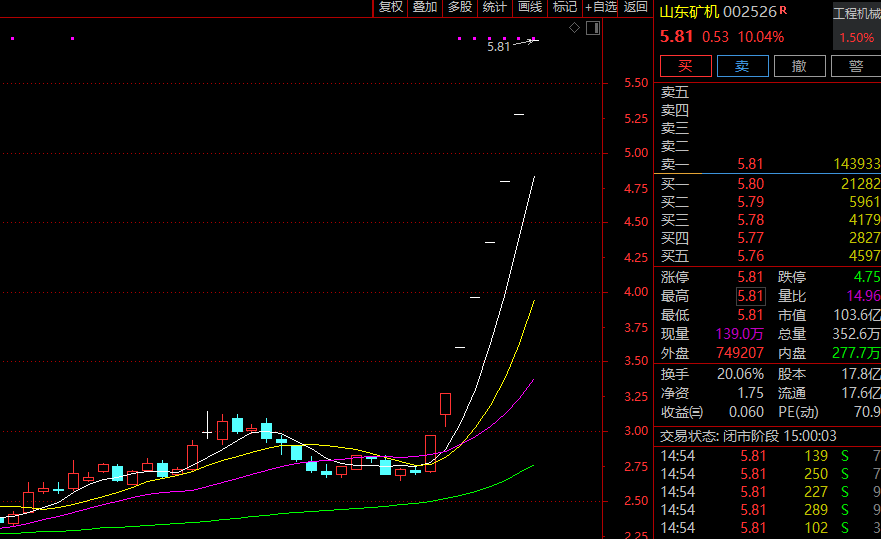Click the 外盘 value 749207
This screenshot has height=539, width=881.
(x=740, y=353)
